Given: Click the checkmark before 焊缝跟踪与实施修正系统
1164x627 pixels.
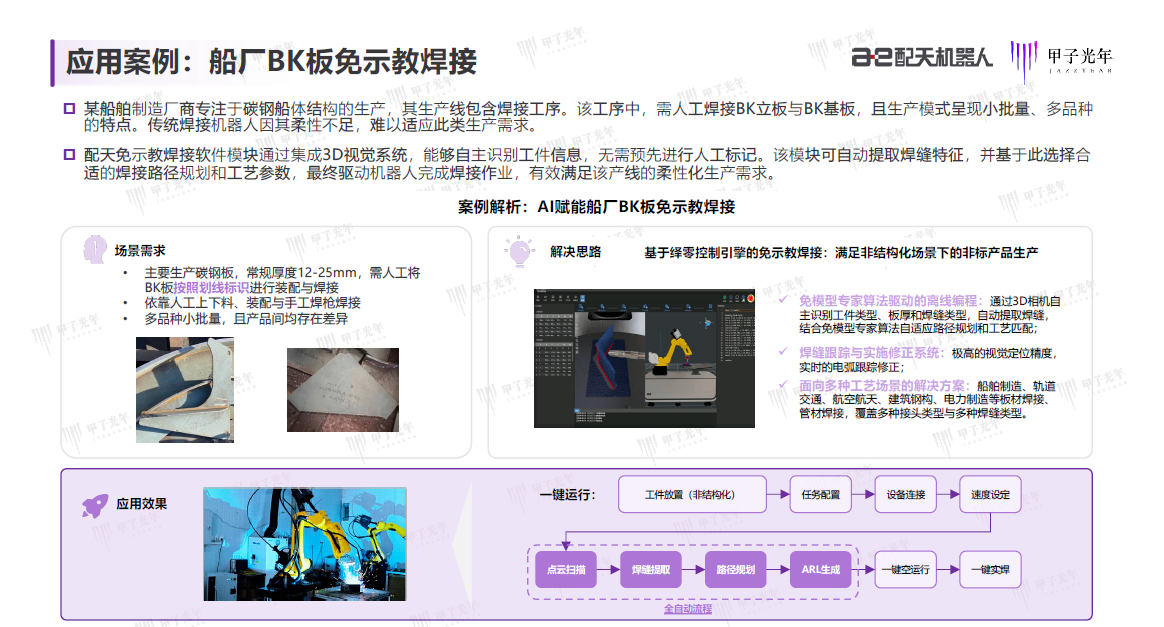Looking at the screenshot, I should tap(784, 352).
